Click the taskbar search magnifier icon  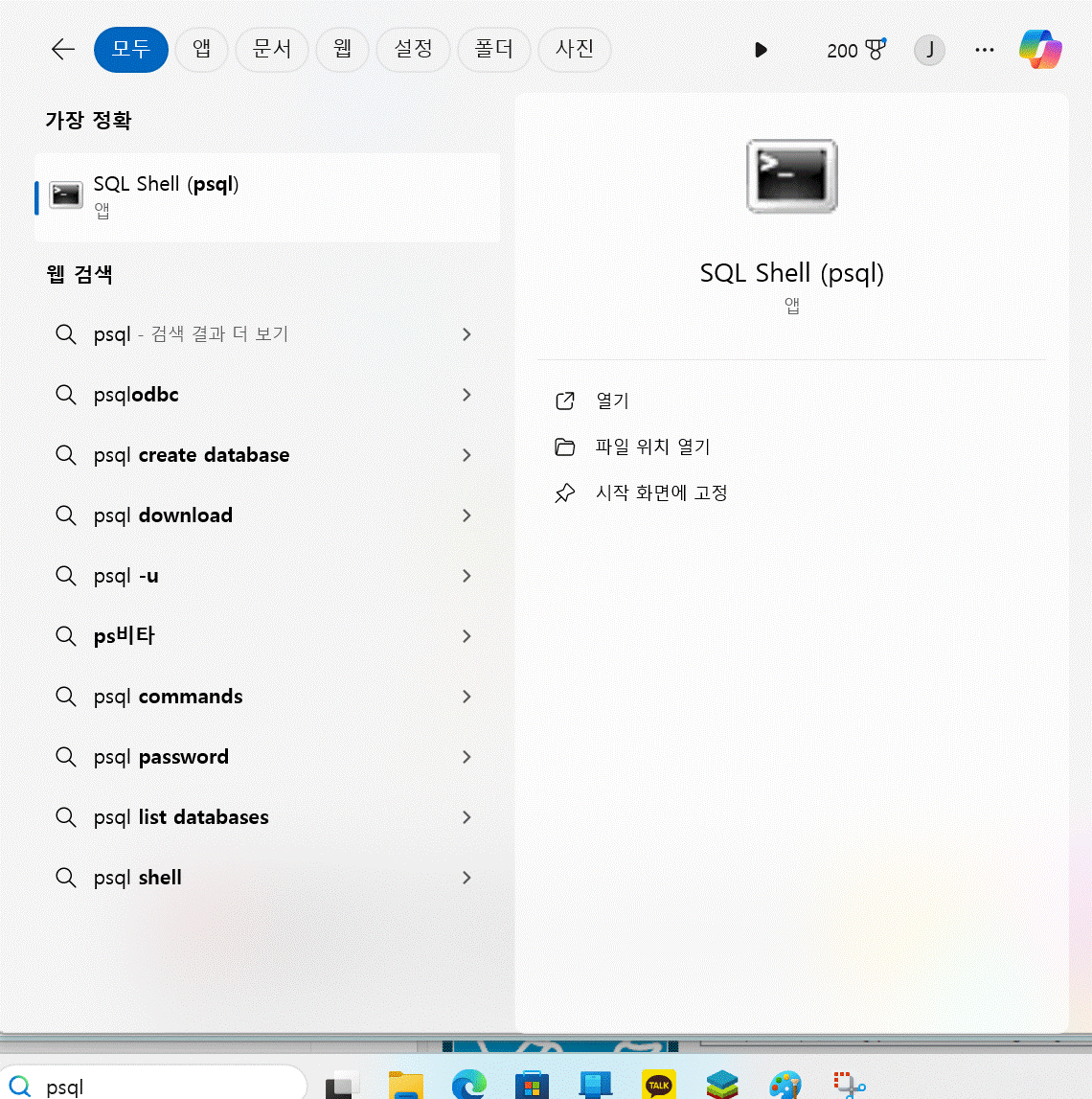(x=19, y=1086)
